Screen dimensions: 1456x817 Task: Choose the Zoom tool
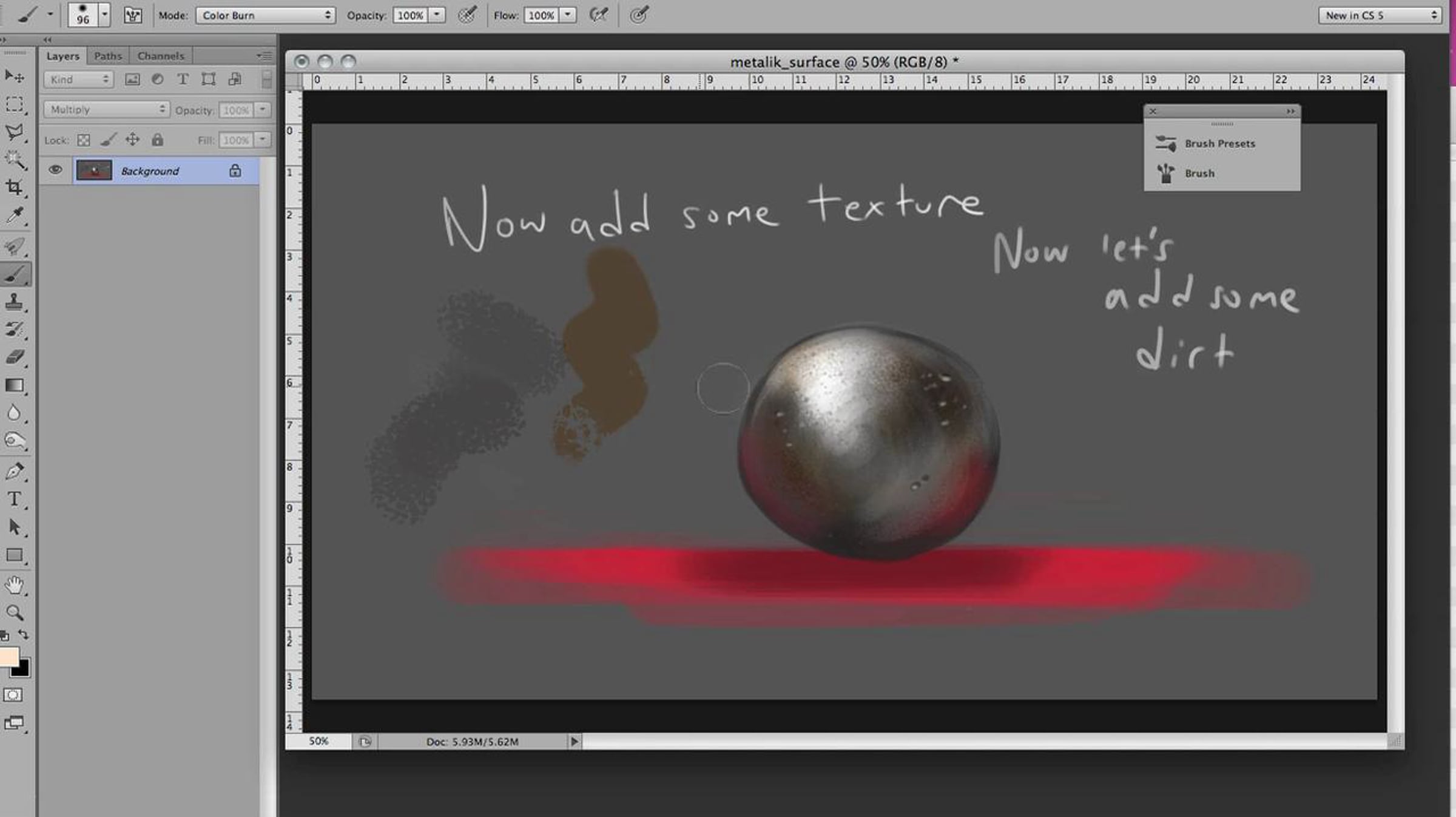15,612
